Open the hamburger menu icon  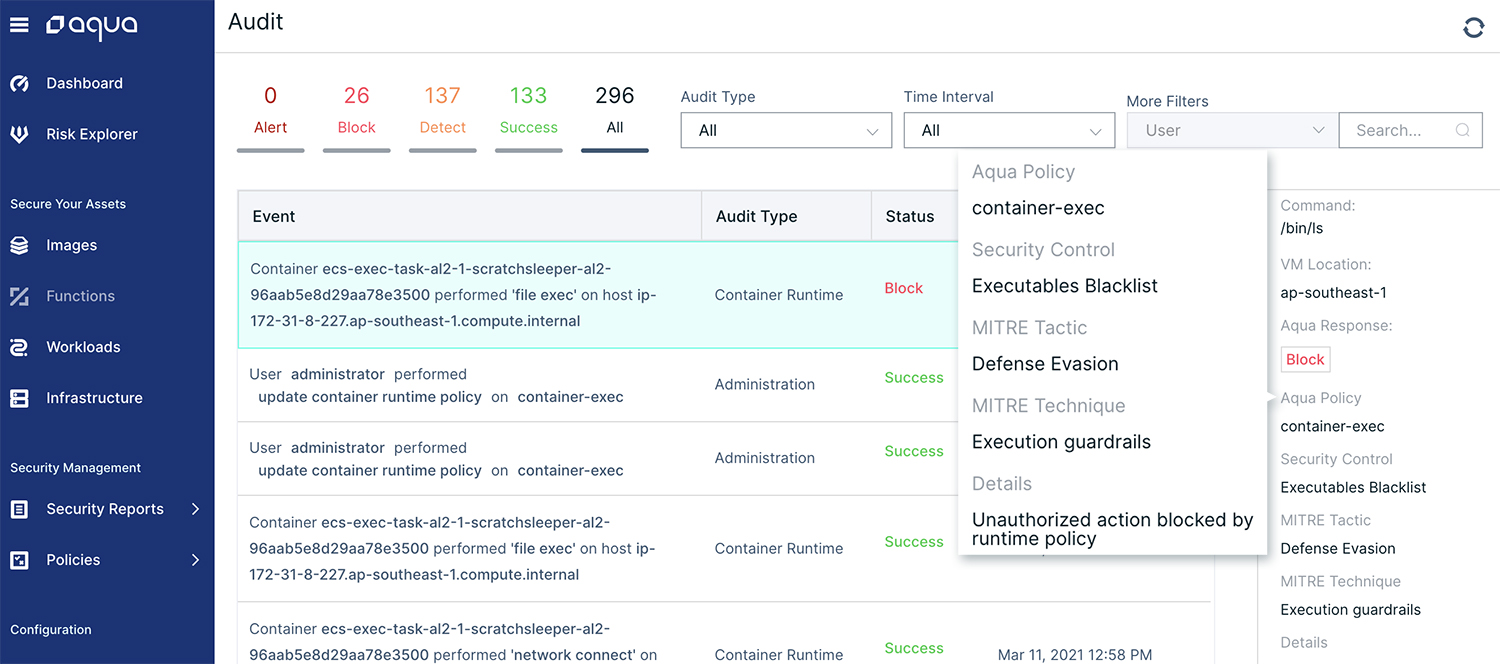[19, 25]
